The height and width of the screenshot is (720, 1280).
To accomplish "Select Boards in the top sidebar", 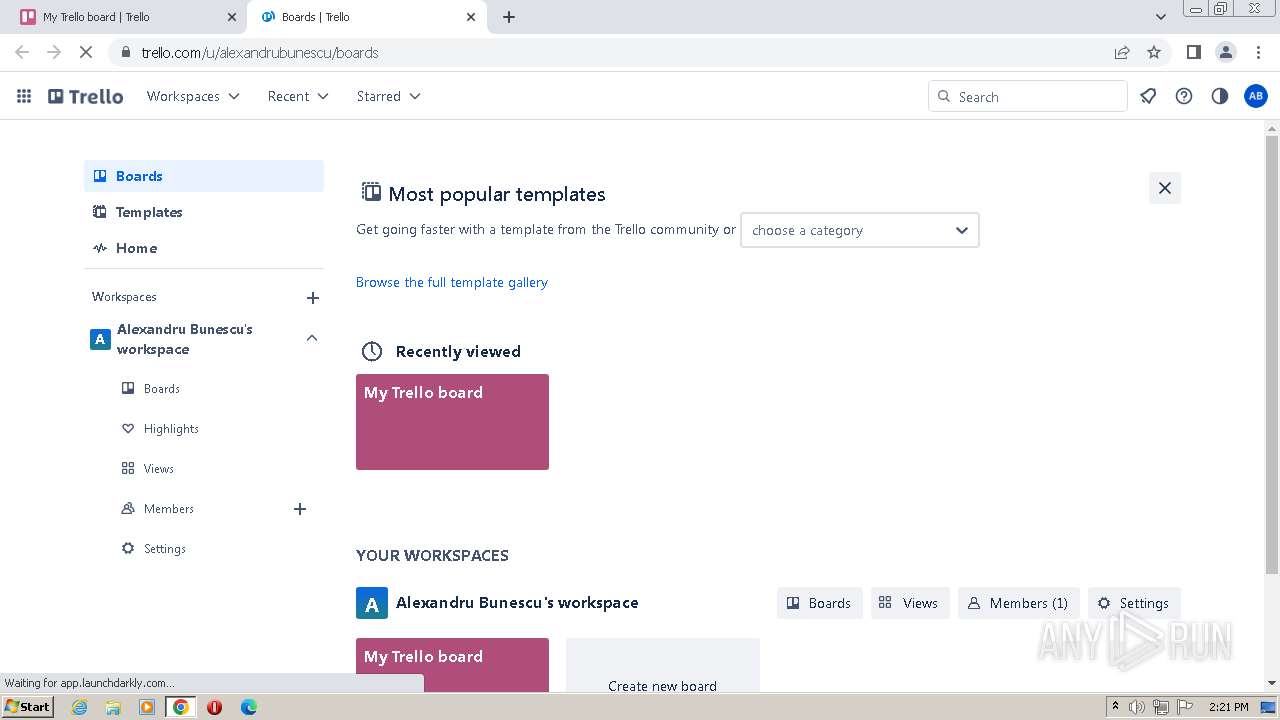I will (204, 176).
